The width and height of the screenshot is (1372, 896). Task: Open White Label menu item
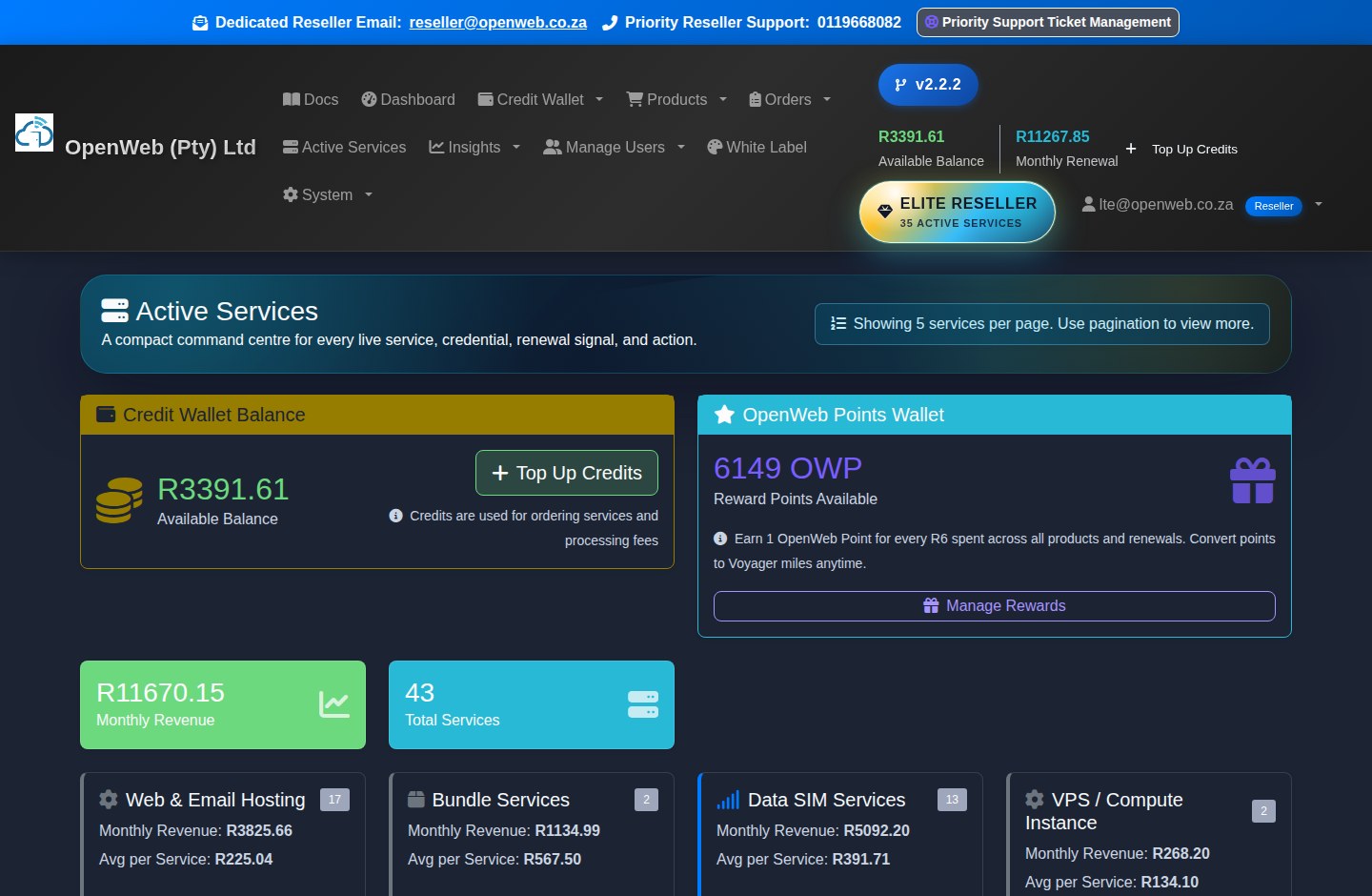(757, 147)
